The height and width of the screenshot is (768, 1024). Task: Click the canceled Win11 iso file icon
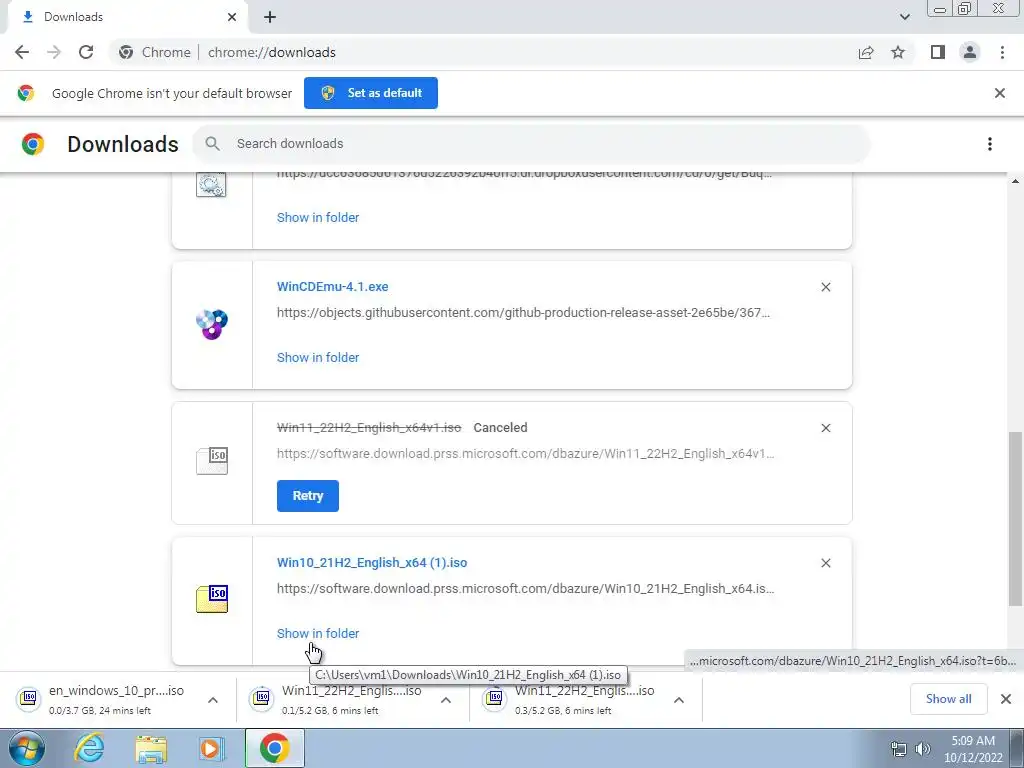pos(212,460)
